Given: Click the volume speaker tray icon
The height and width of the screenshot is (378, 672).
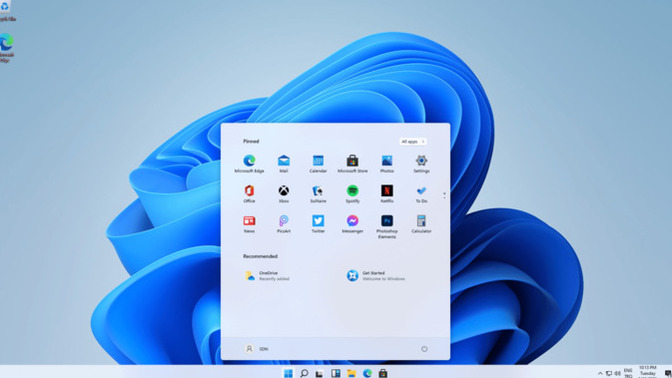Looking at the screenshot, I should pos(618,374).
